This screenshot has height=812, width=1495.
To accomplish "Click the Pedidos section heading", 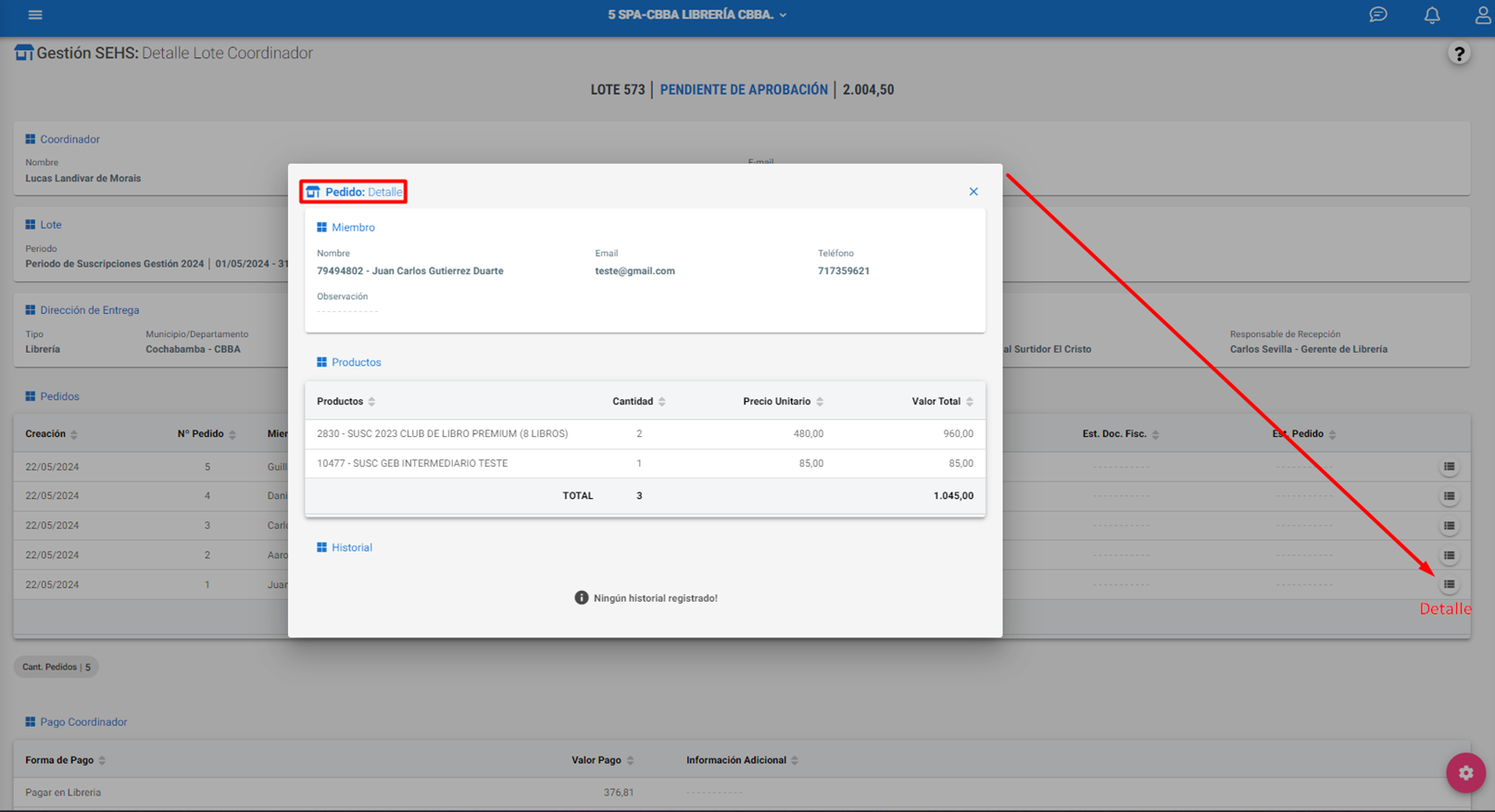I will [52, 397].
